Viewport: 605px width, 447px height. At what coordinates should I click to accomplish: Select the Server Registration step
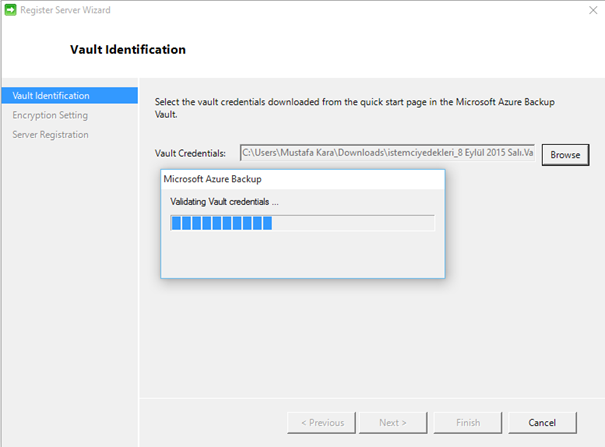51,135
